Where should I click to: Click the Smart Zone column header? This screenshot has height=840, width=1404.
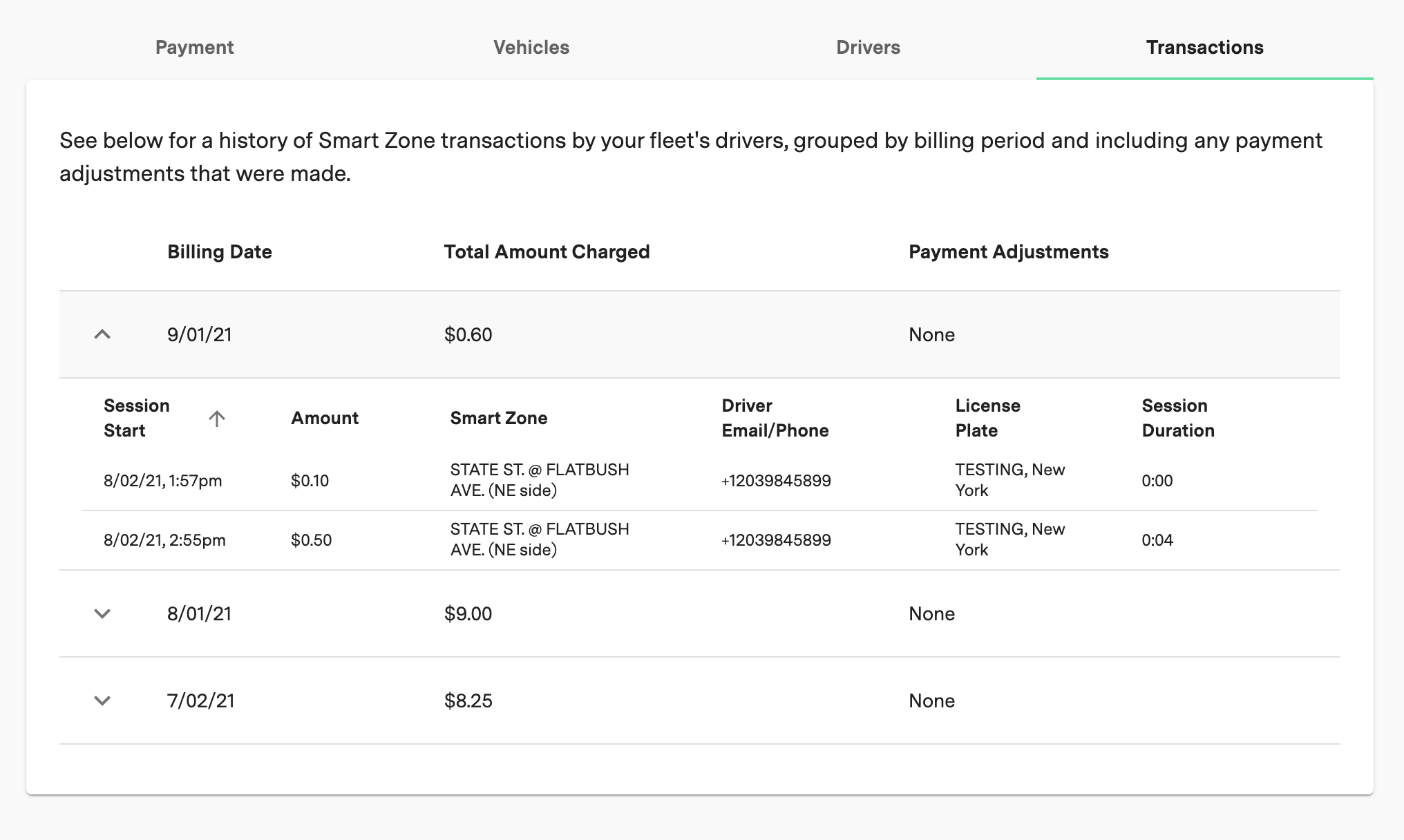coord(498,418)
